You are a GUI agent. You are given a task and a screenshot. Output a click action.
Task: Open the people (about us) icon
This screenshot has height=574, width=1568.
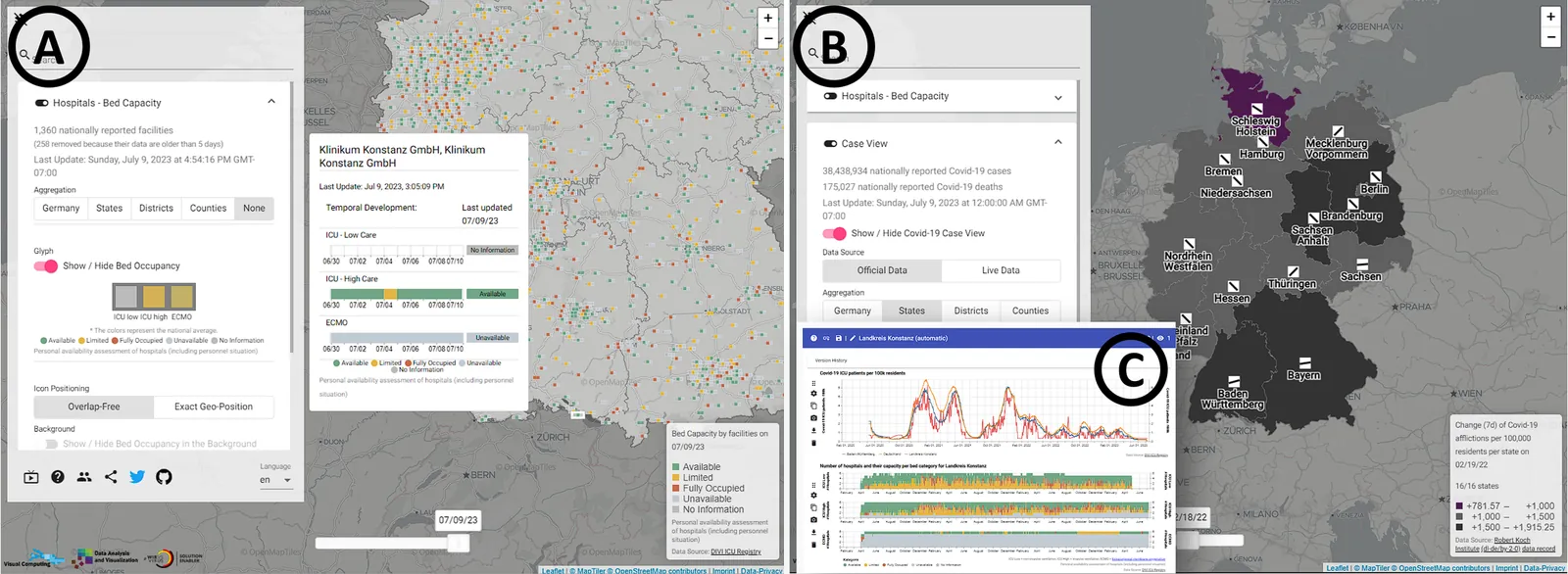84,477
